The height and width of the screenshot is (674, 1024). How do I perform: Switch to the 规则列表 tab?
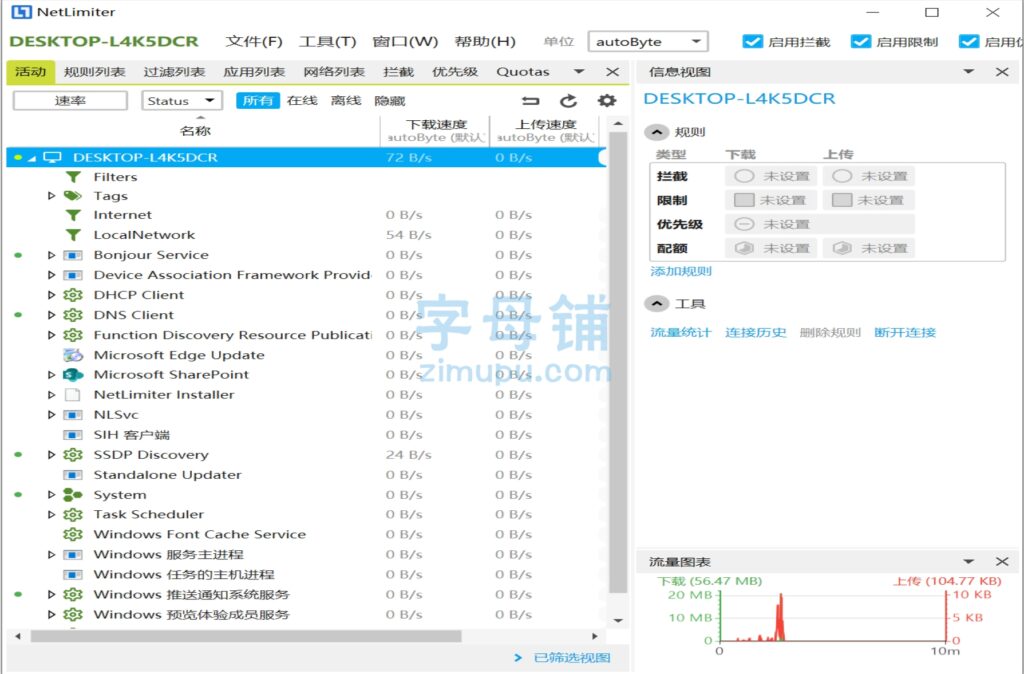tap(95, 72)
